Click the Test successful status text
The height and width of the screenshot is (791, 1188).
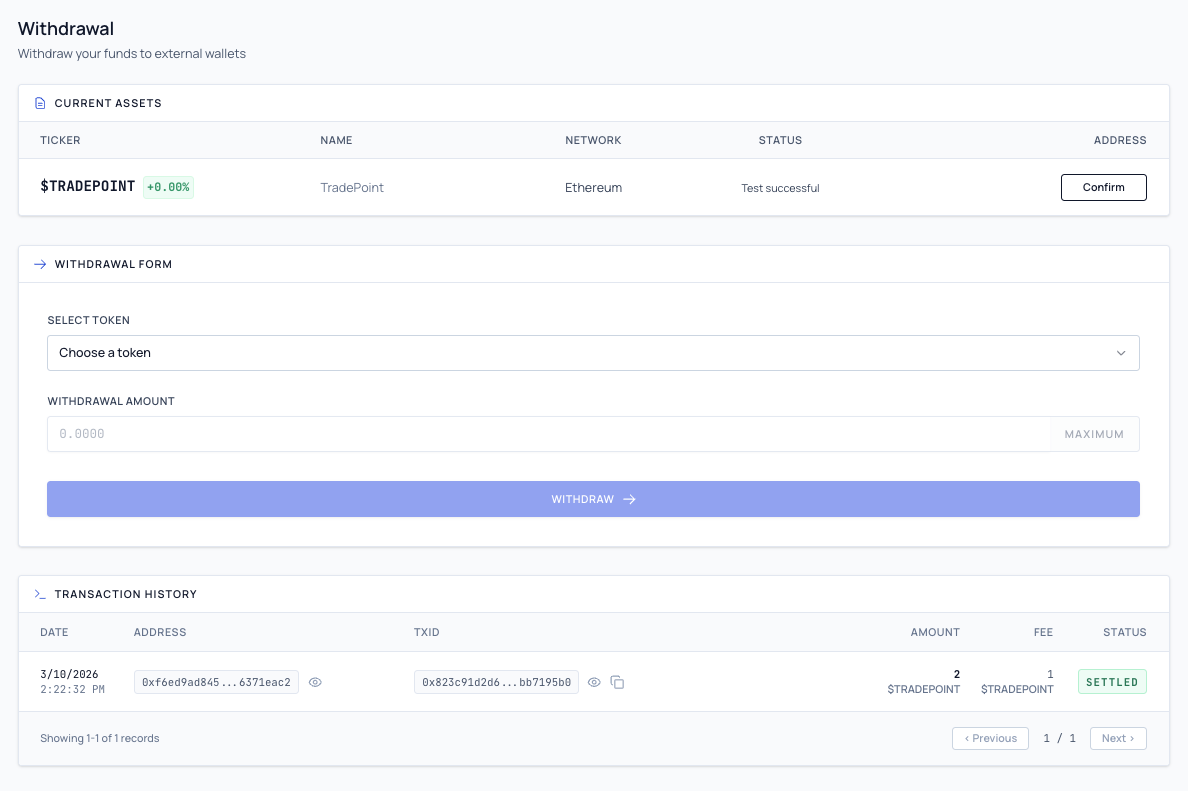780,188
